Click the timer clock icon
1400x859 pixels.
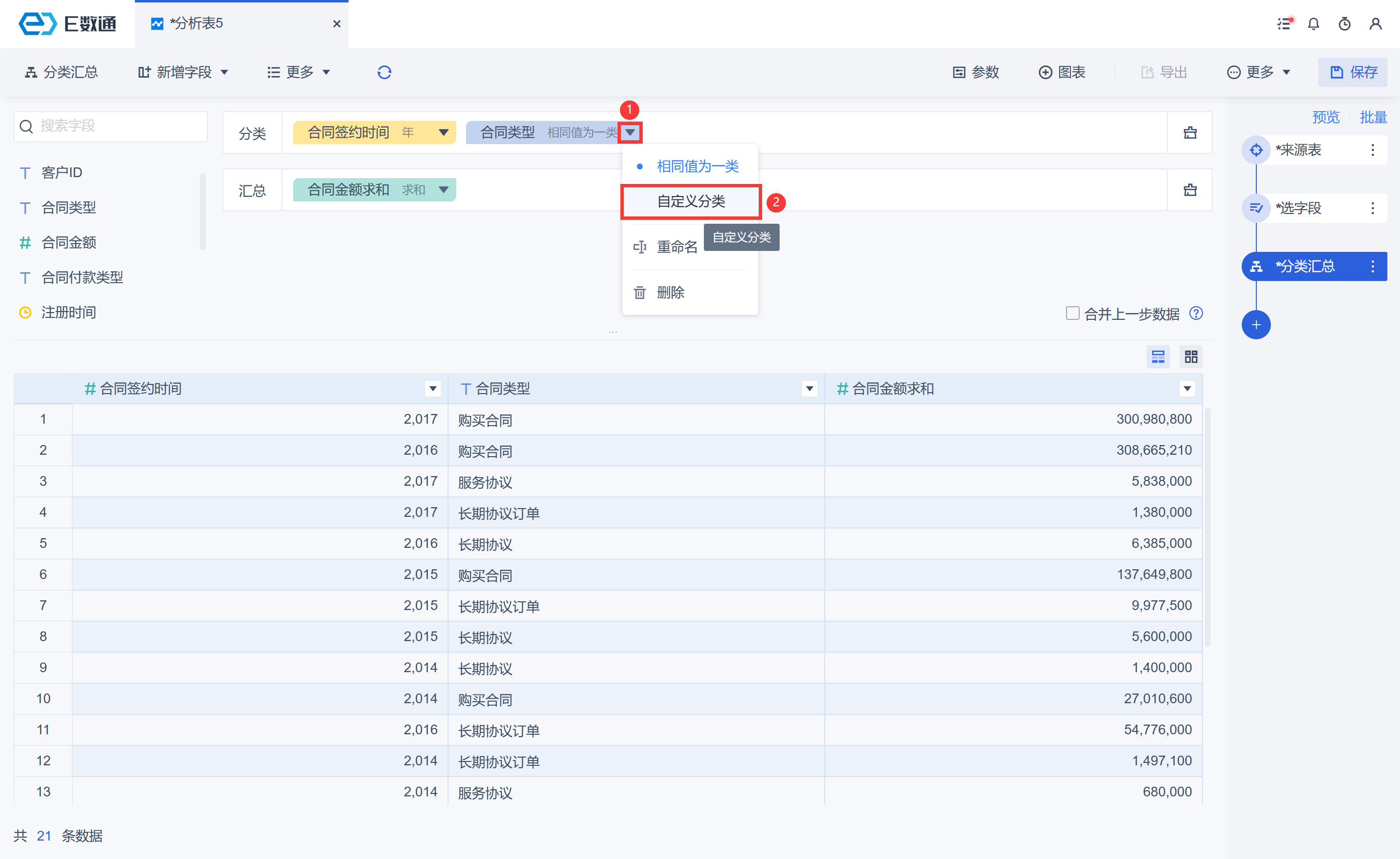click(1344, 24)
